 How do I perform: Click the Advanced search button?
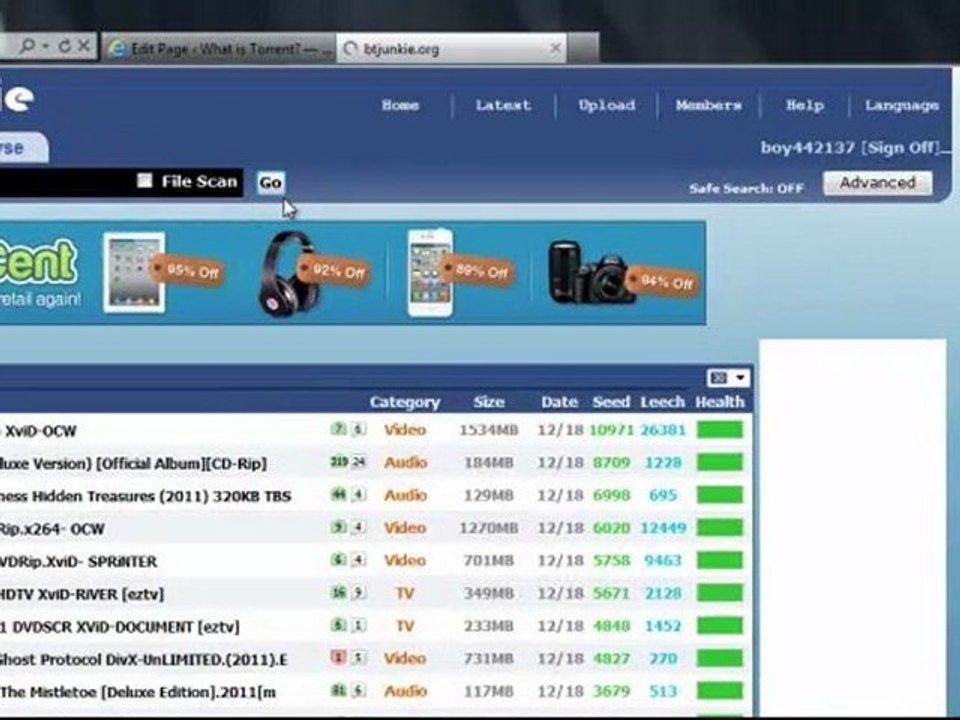(x=878, y=182)
